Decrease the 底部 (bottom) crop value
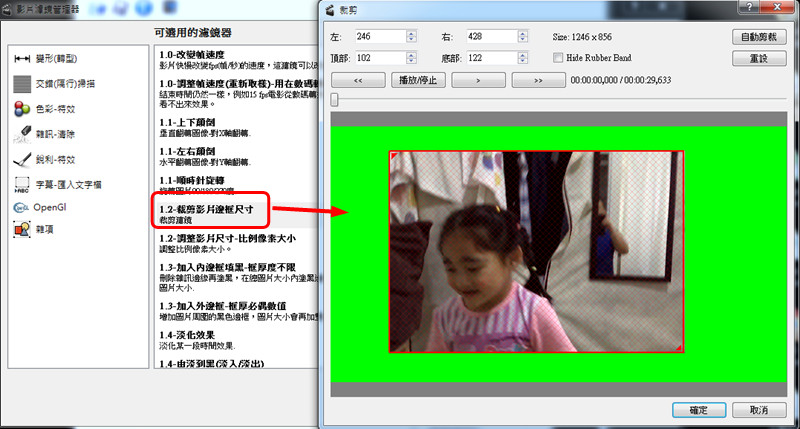This screenshot has height=429, width=800. coord(522,61)
